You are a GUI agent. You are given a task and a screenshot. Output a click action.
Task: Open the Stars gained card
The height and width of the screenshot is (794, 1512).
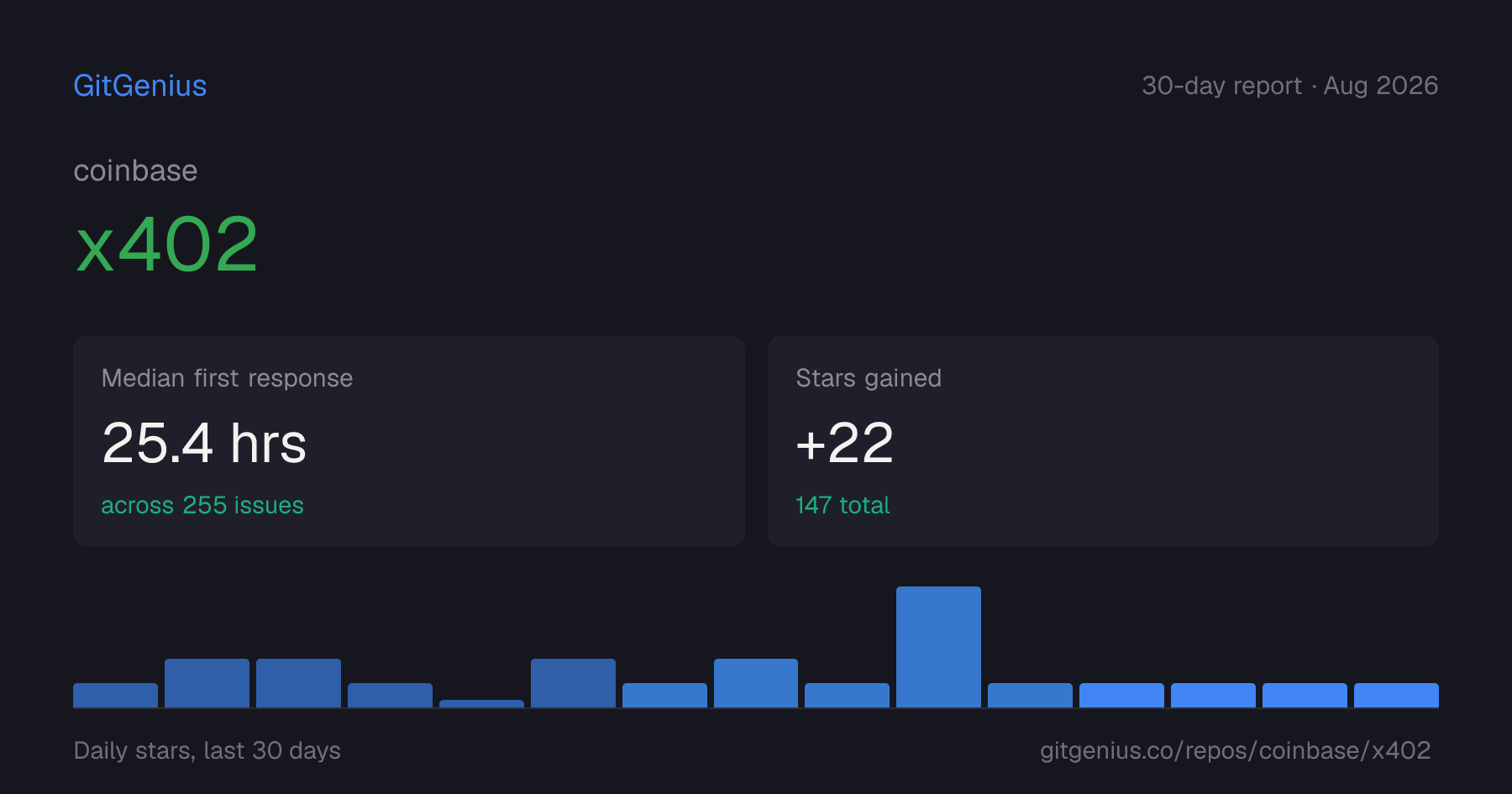pos(1103,441)
